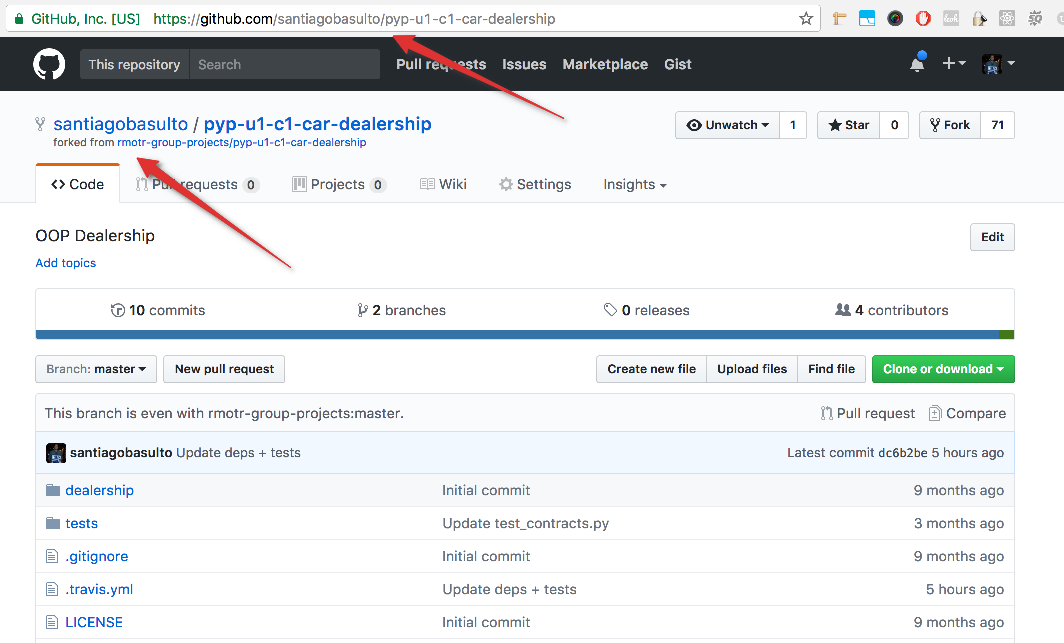Go to Marketplace
Image resolution: width=1064 pixels, height=643 pixels.
coord(605,64)
